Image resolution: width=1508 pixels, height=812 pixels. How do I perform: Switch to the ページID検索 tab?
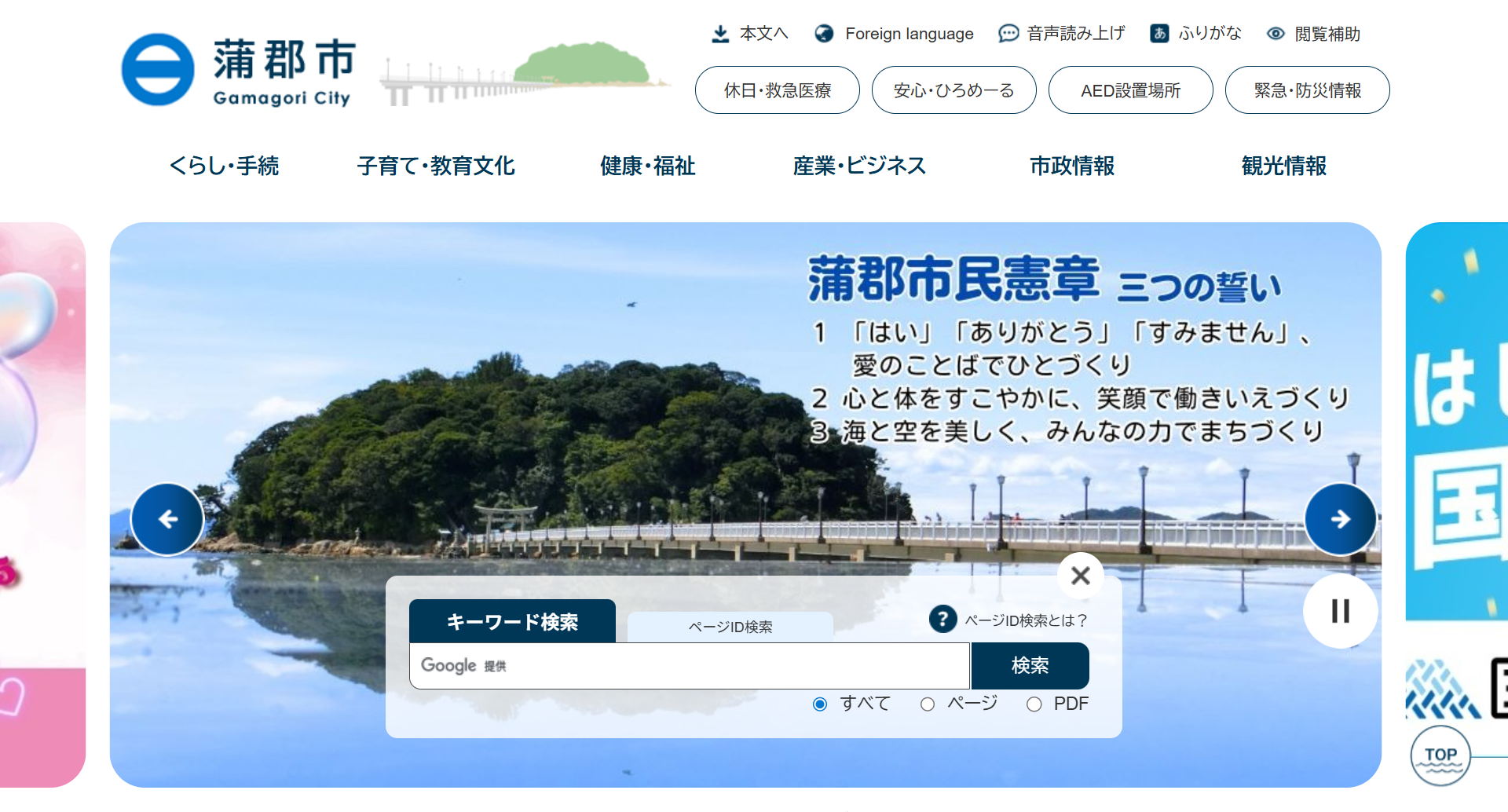[730, 627]
